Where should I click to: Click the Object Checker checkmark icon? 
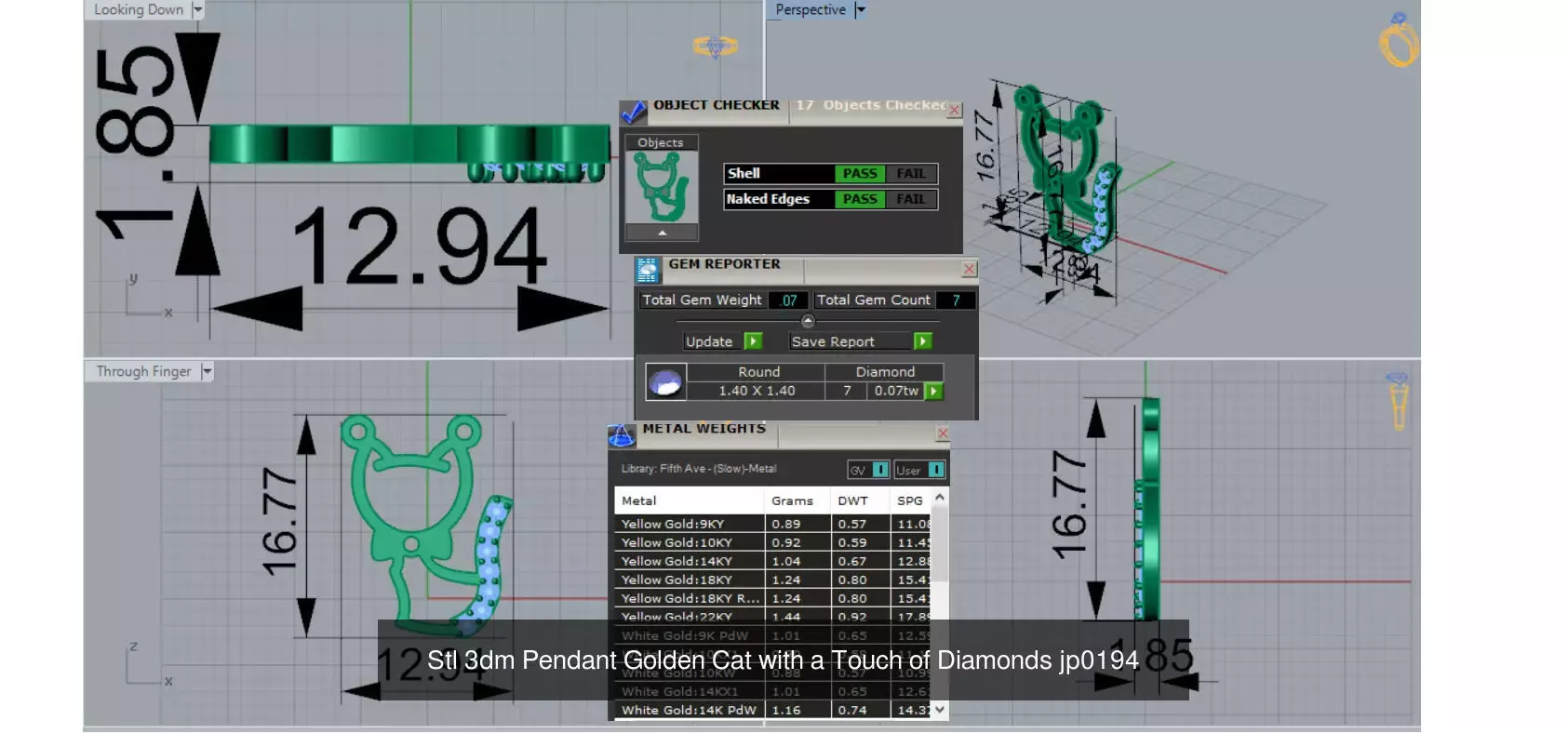click(x=633, y=113)
